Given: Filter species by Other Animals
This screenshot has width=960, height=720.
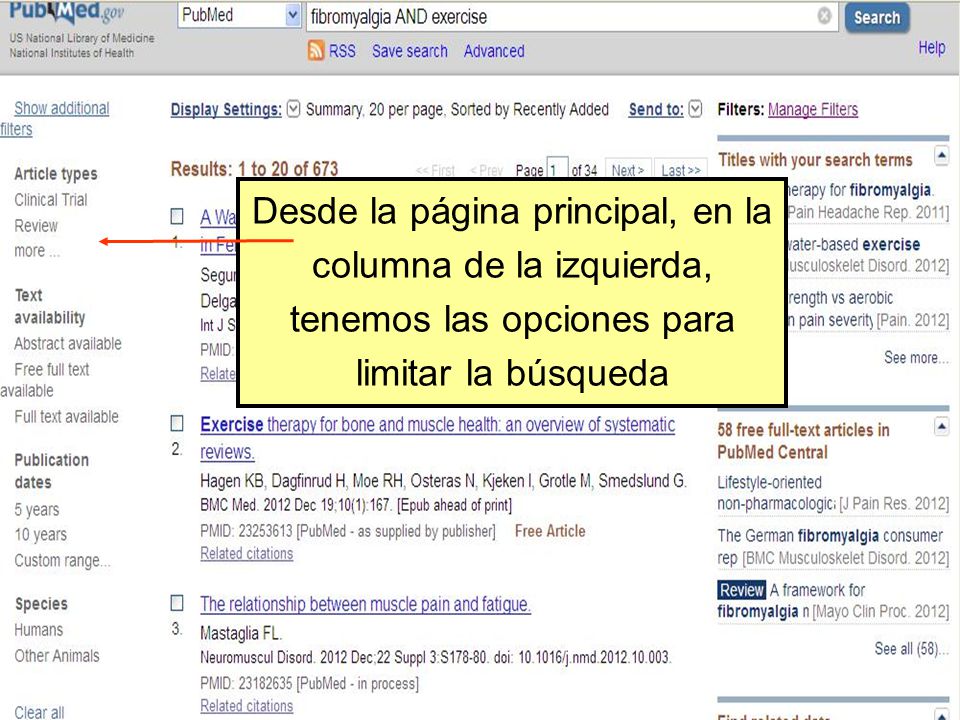Looking at the screenshot, I should point(57,656).
